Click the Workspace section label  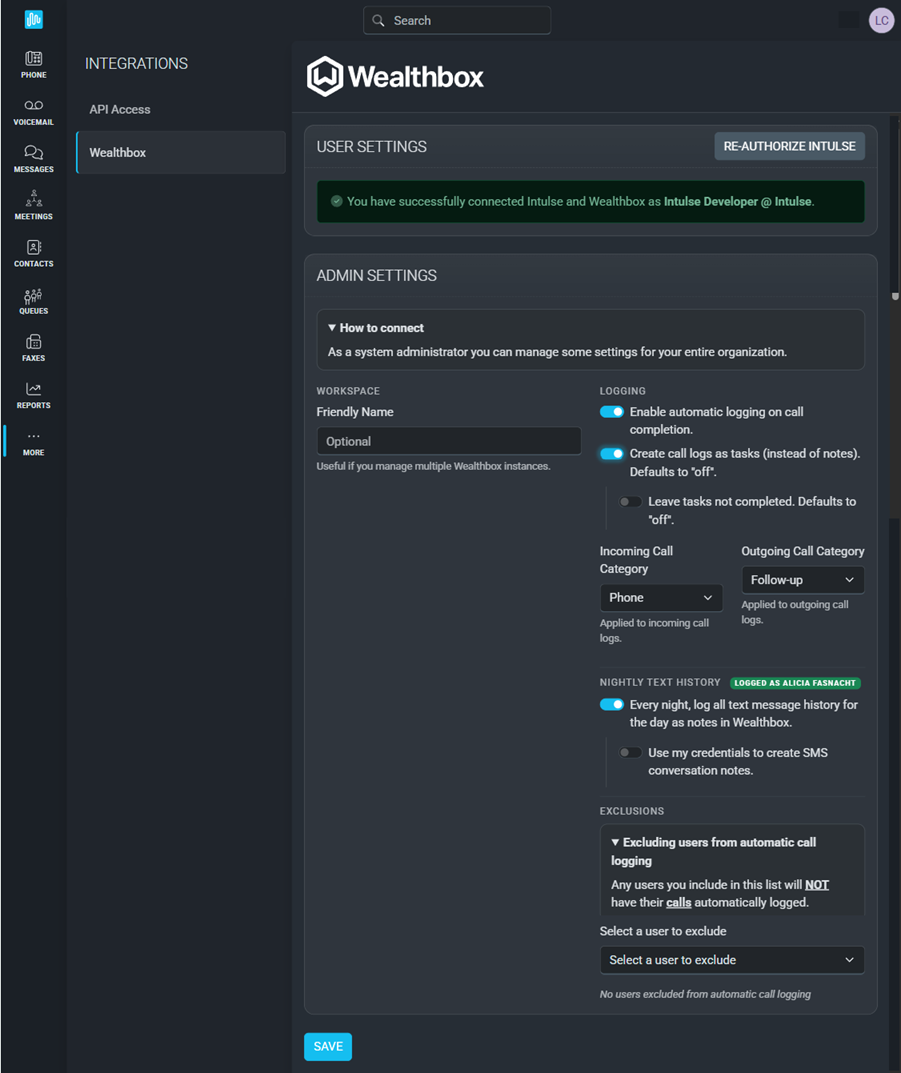pyautogui.click(x=348, y=391)
